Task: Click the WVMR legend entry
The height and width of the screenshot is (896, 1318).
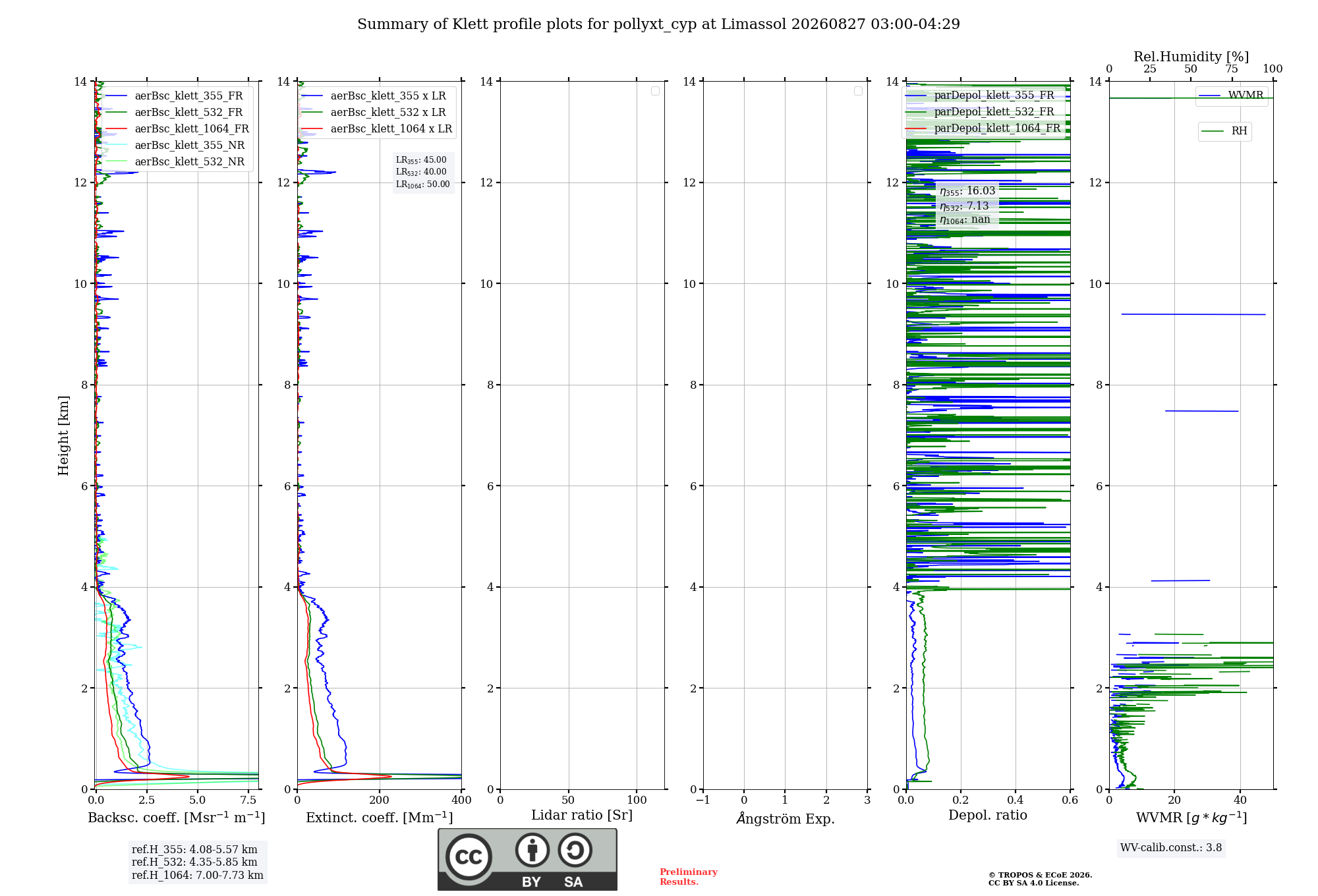Action: pos(1232,96)
